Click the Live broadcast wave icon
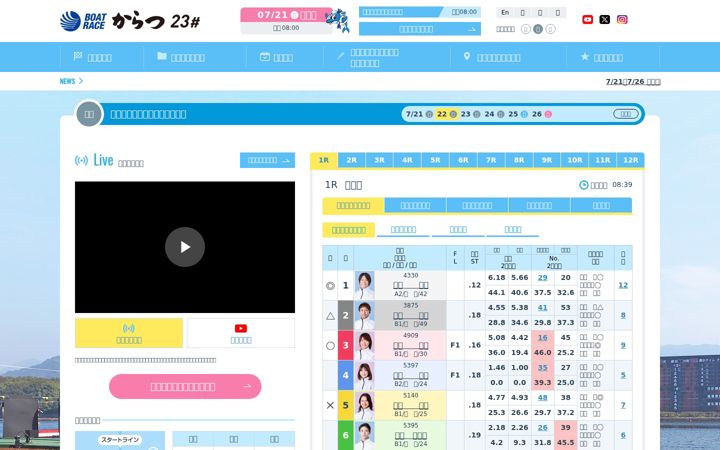Image resolution: width=720 pixels, height=450 pixels. [81, 160]
